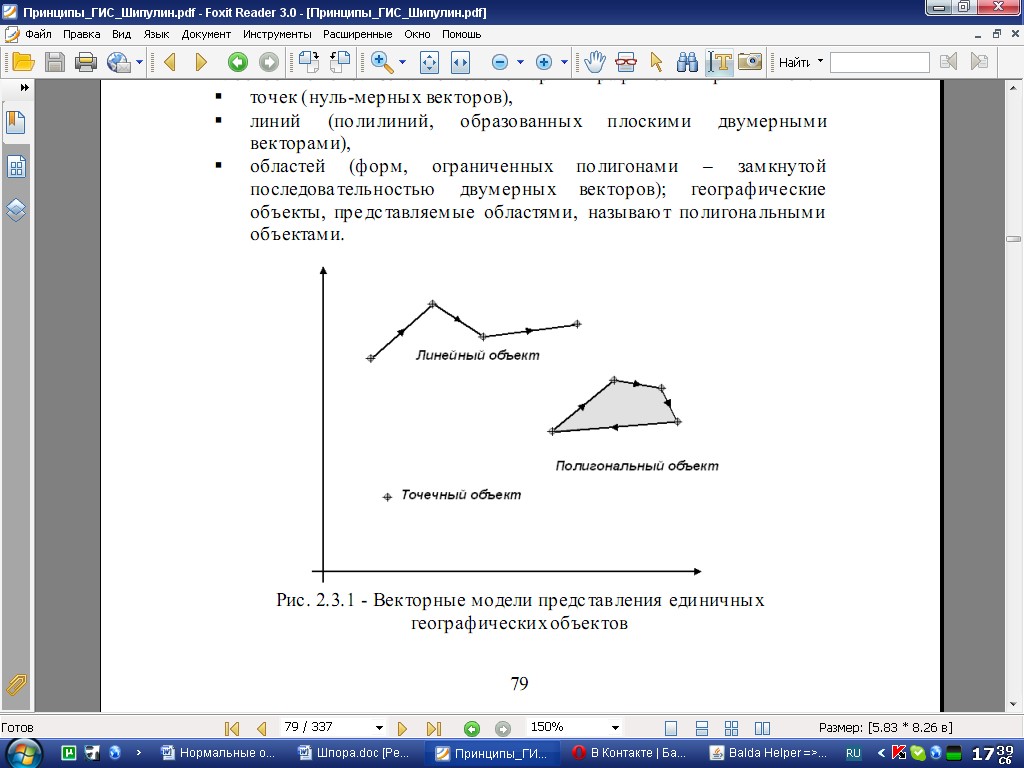Open dropdown next to Zoom In plus button
The width and height of the screenshot is (1024, 768).
564,62
